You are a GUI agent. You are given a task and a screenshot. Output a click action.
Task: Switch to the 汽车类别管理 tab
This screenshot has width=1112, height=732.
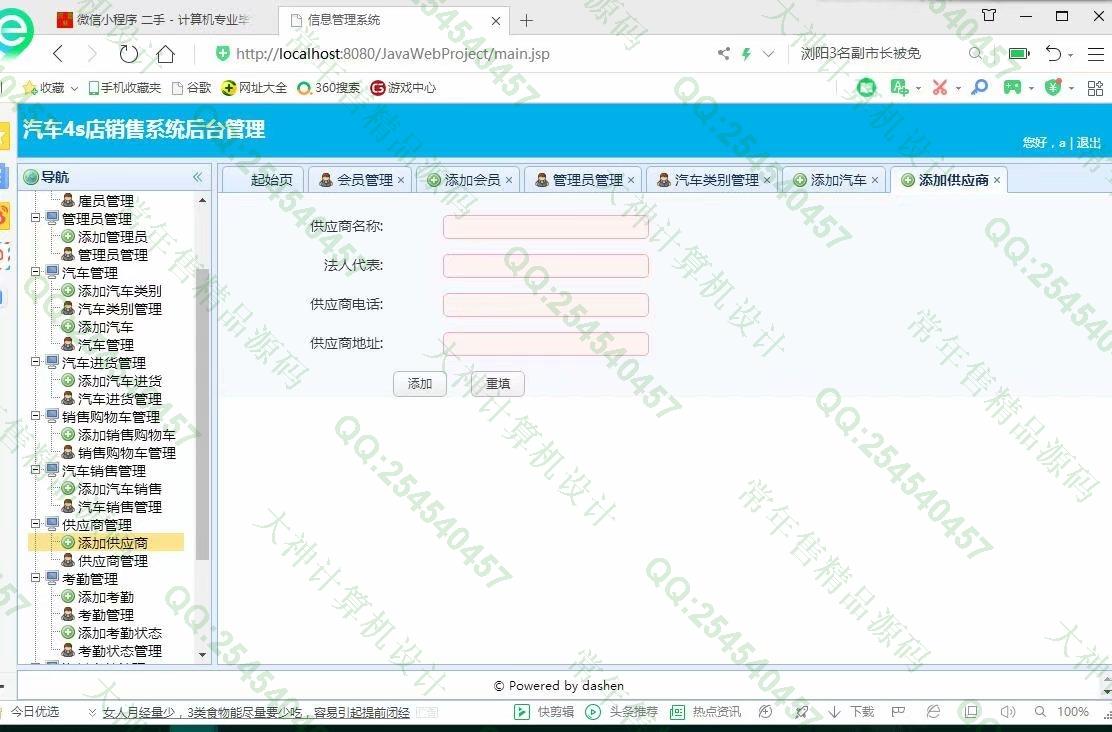click(716, 180)
